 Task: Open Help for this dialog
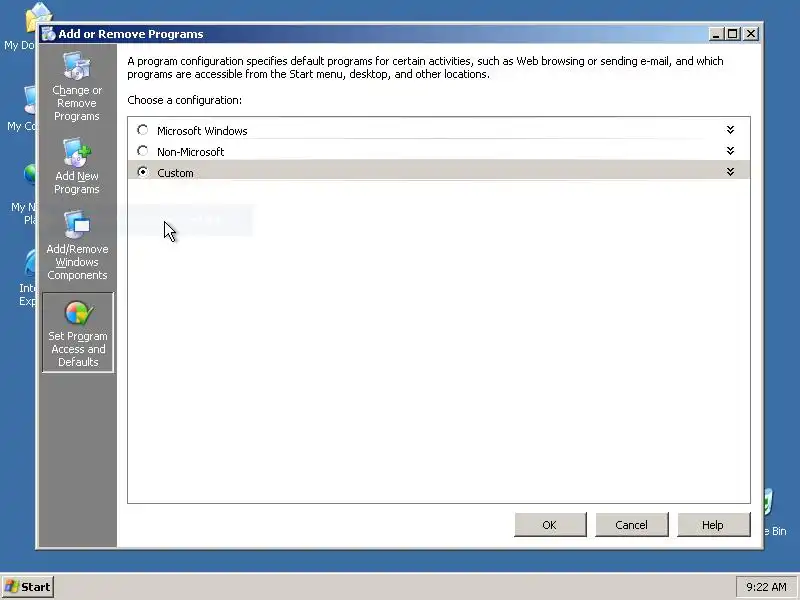[x=713, y=525]
